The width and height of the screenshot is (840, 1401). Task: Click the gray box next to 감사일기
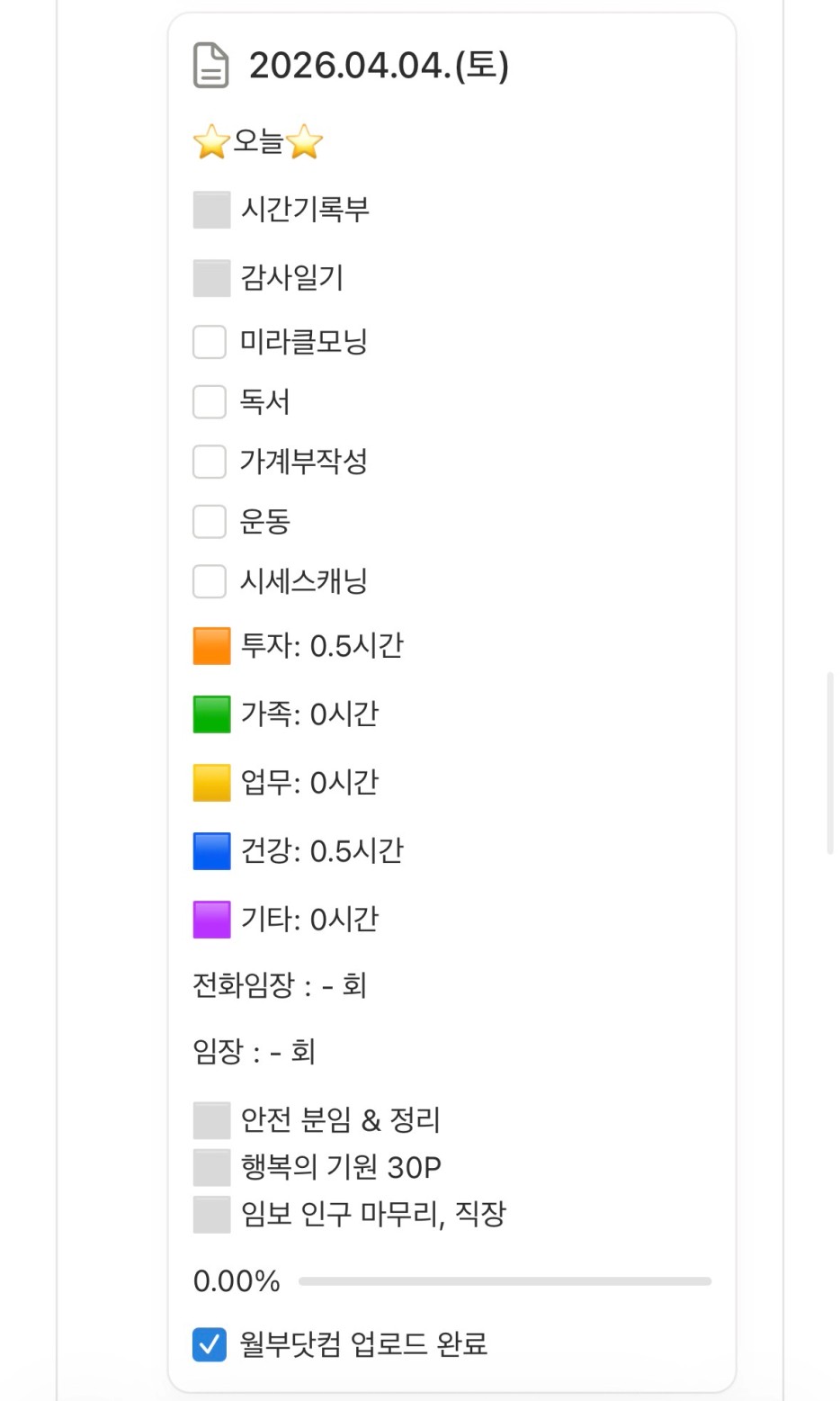212,278
